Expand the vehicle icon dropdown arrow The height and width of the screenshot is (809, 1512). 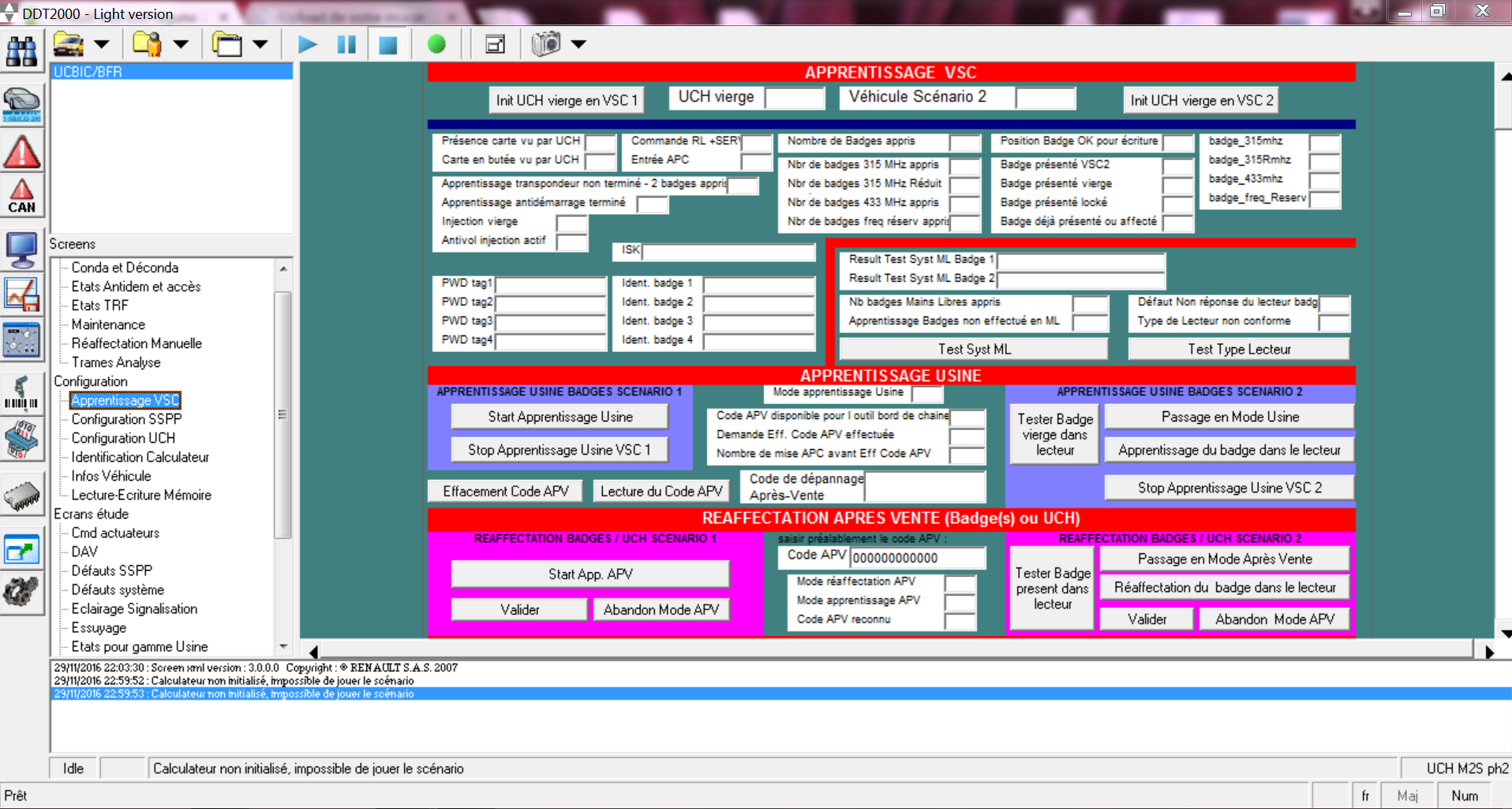(x=102, y=44)
